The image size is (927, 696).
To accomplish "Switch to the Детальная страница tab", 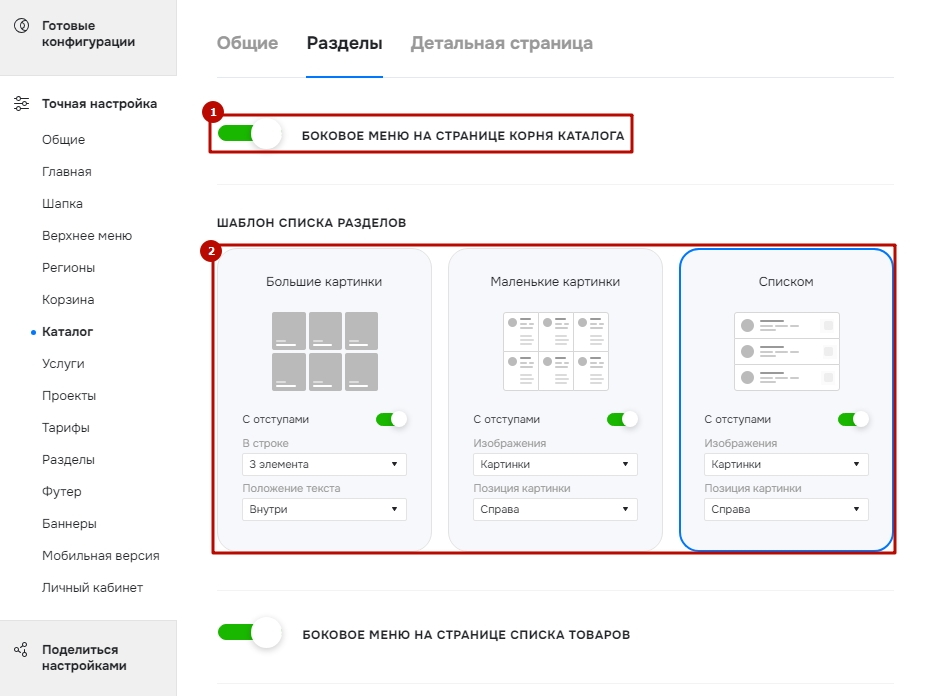I will point(502,43).
